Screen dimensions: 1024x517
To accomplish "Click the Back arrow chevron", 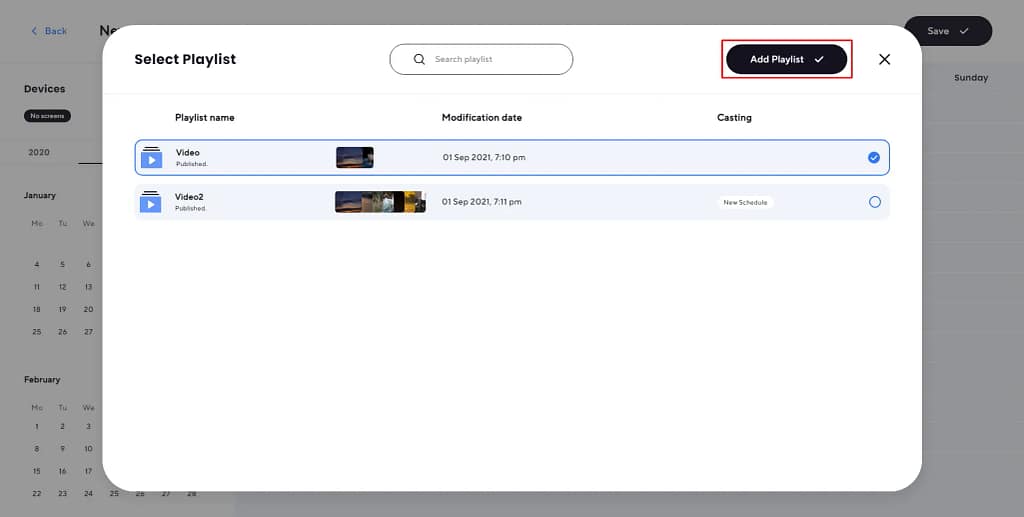I will tap(34, 31).
